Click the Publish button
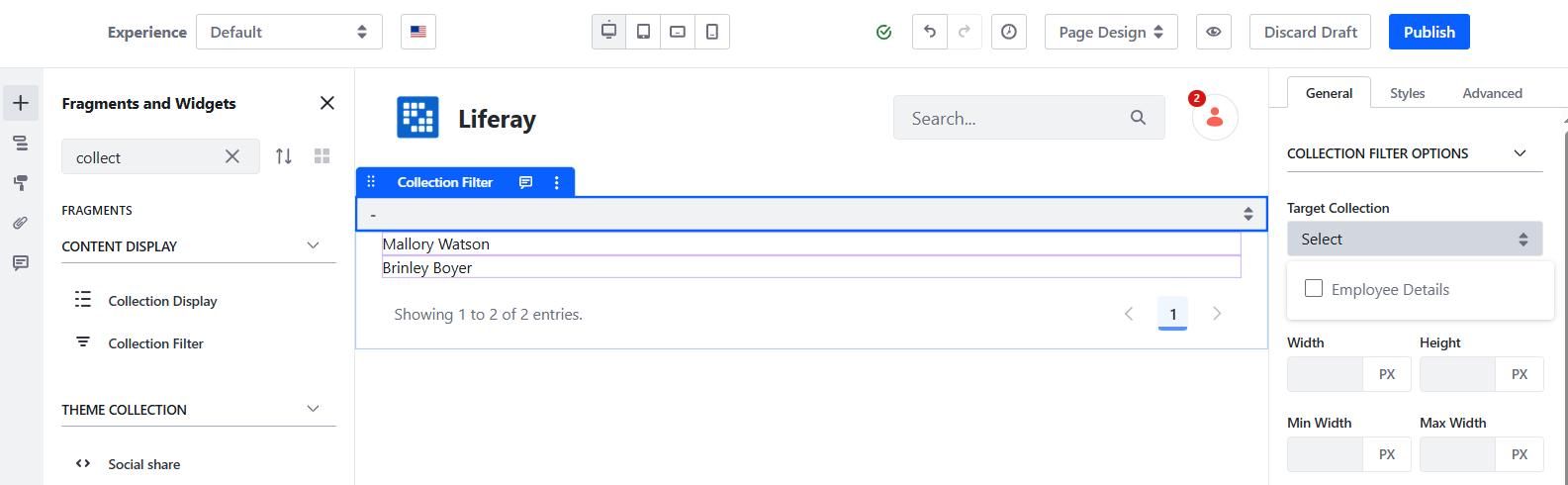 point(1429,32)
